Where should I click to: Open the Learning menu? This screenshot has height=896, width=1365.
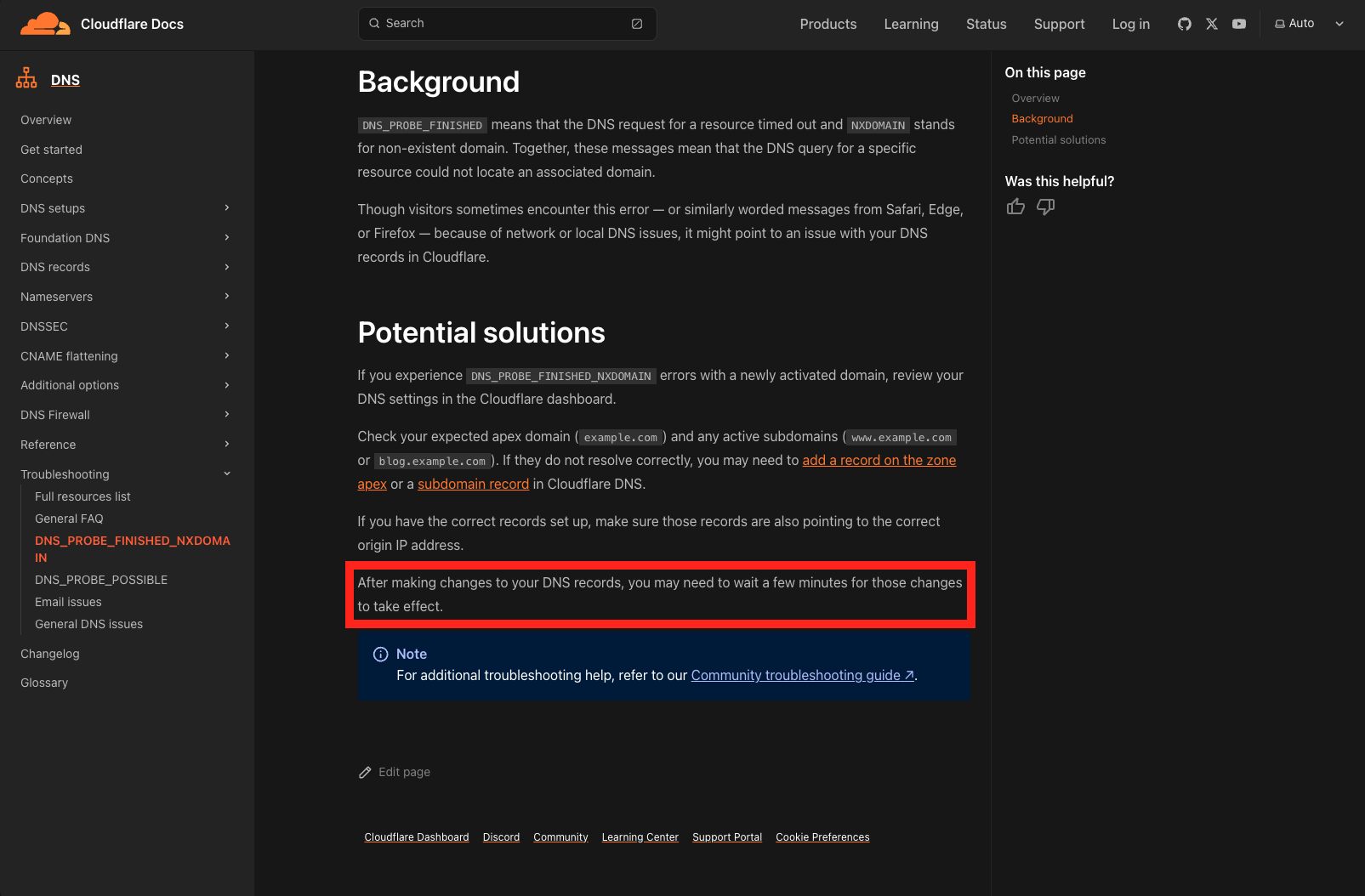click(x=911, y=24)
